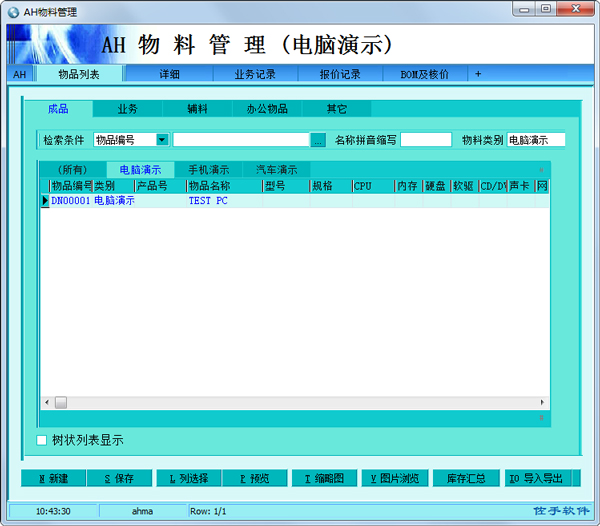Click the 名称拼音缩写 input field
Viewport: 600px width, 526px height.
point(426,140)
